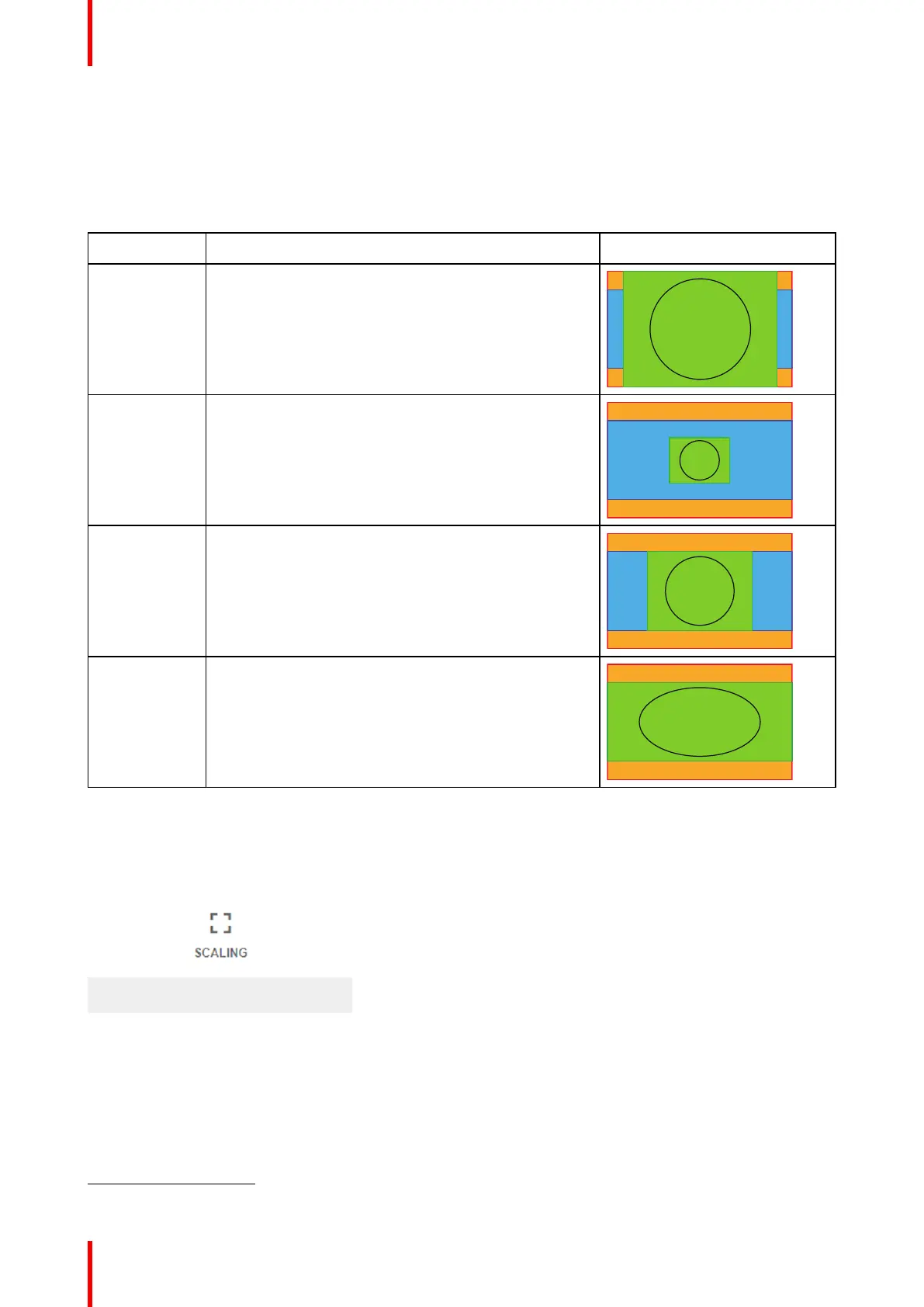Click the narrow blue left strip in first diagram
The height and width of the screenshot is (1307, 924).
(615, 329)
